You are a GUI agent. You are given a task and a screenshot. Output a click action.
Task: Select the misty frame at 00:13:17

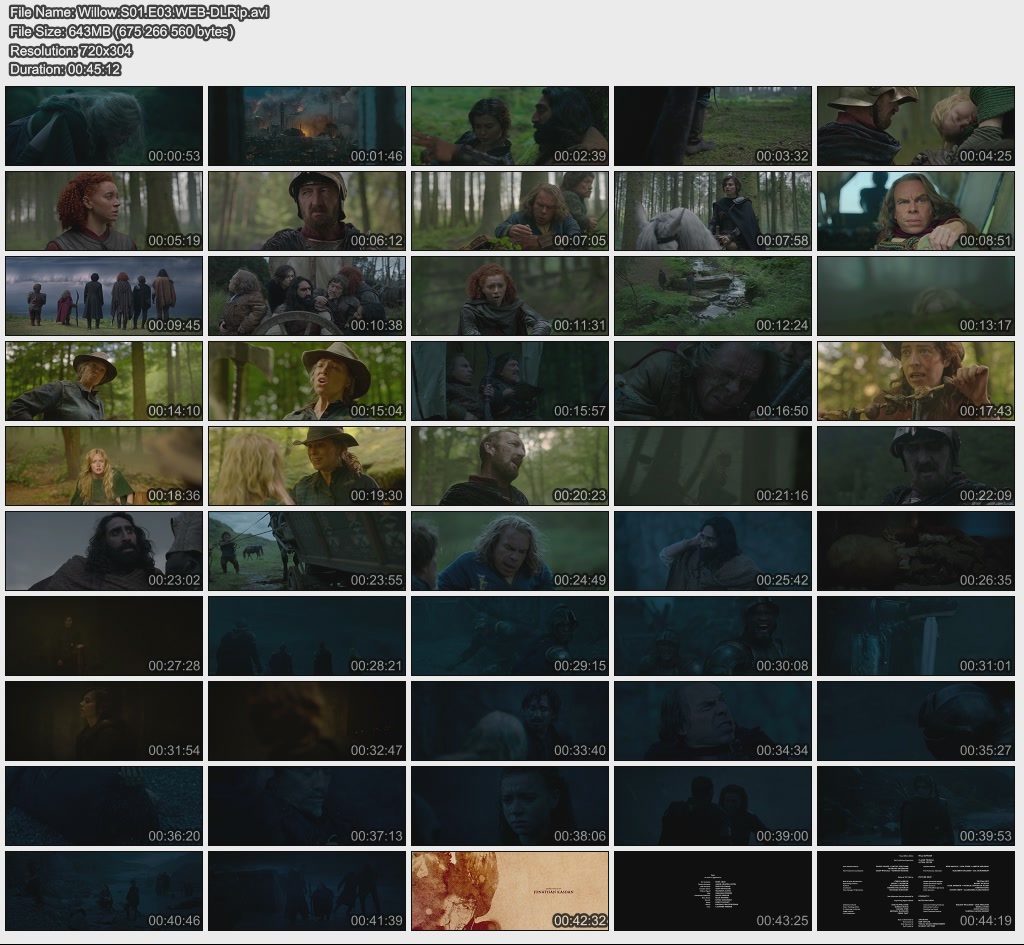[x=916, y=296]
